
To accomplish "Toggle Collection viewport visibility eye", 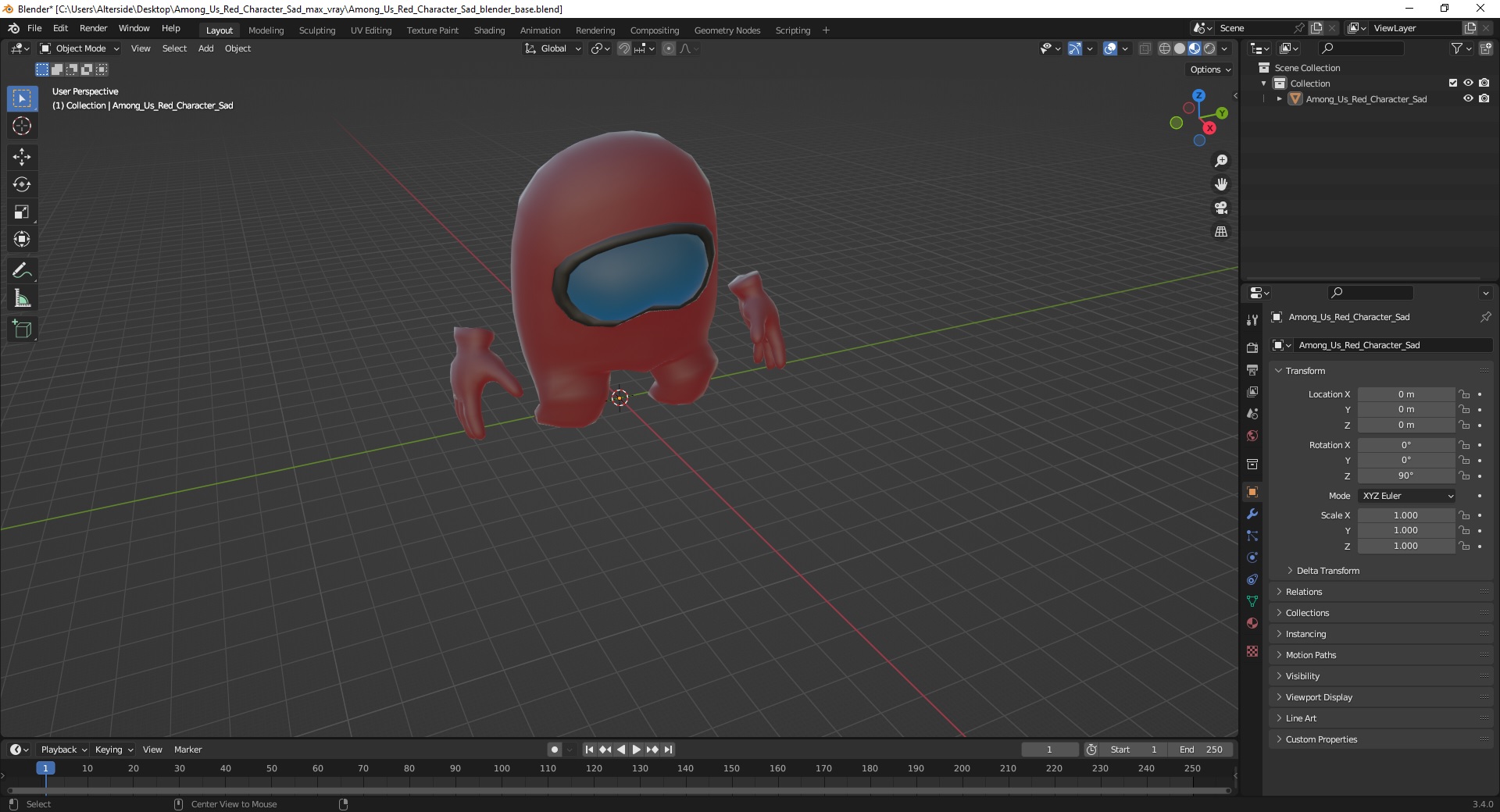I will pos(1468,83).
